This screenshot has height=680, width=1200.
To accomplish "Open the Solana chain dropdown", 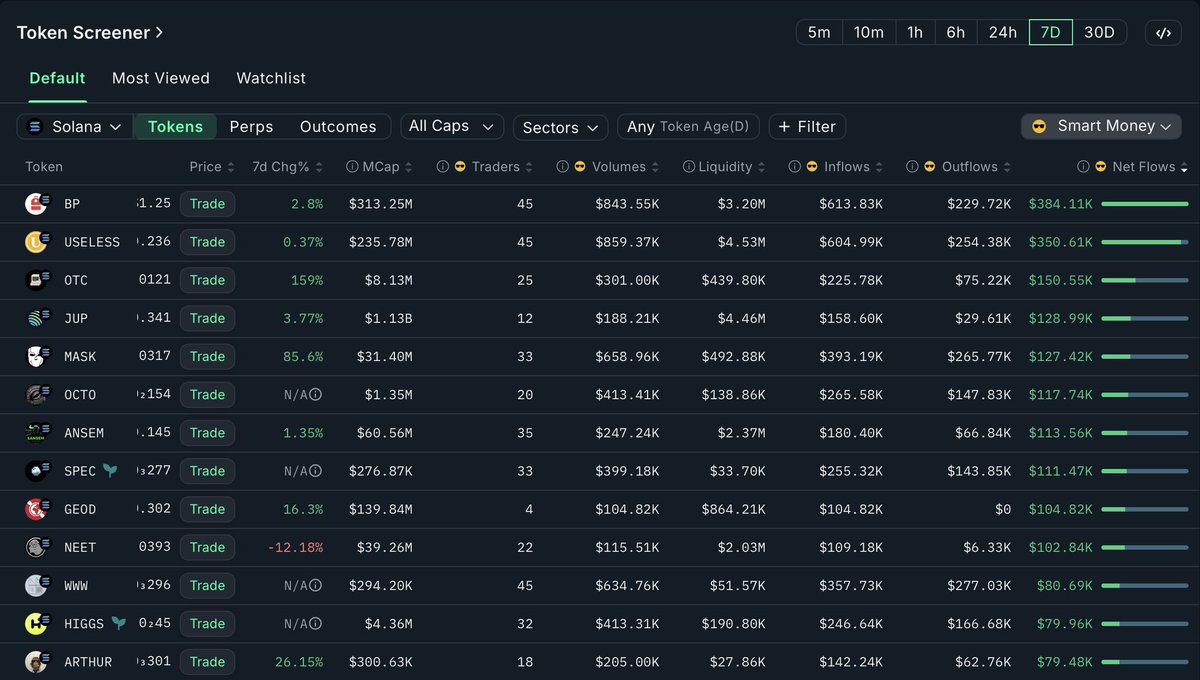I will pos(75,127).
